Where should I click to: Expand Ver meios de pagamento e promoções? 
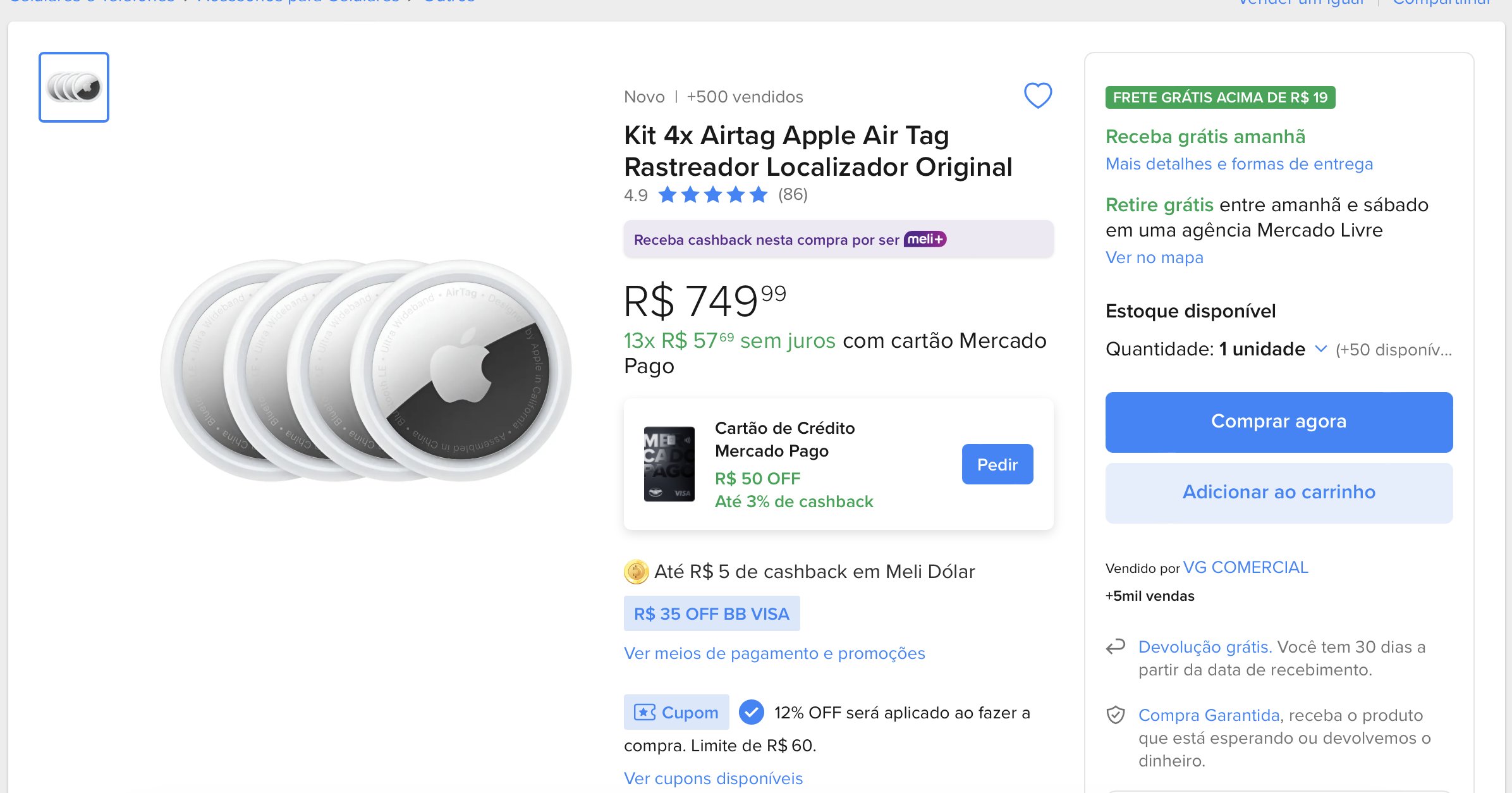(774, 653)
